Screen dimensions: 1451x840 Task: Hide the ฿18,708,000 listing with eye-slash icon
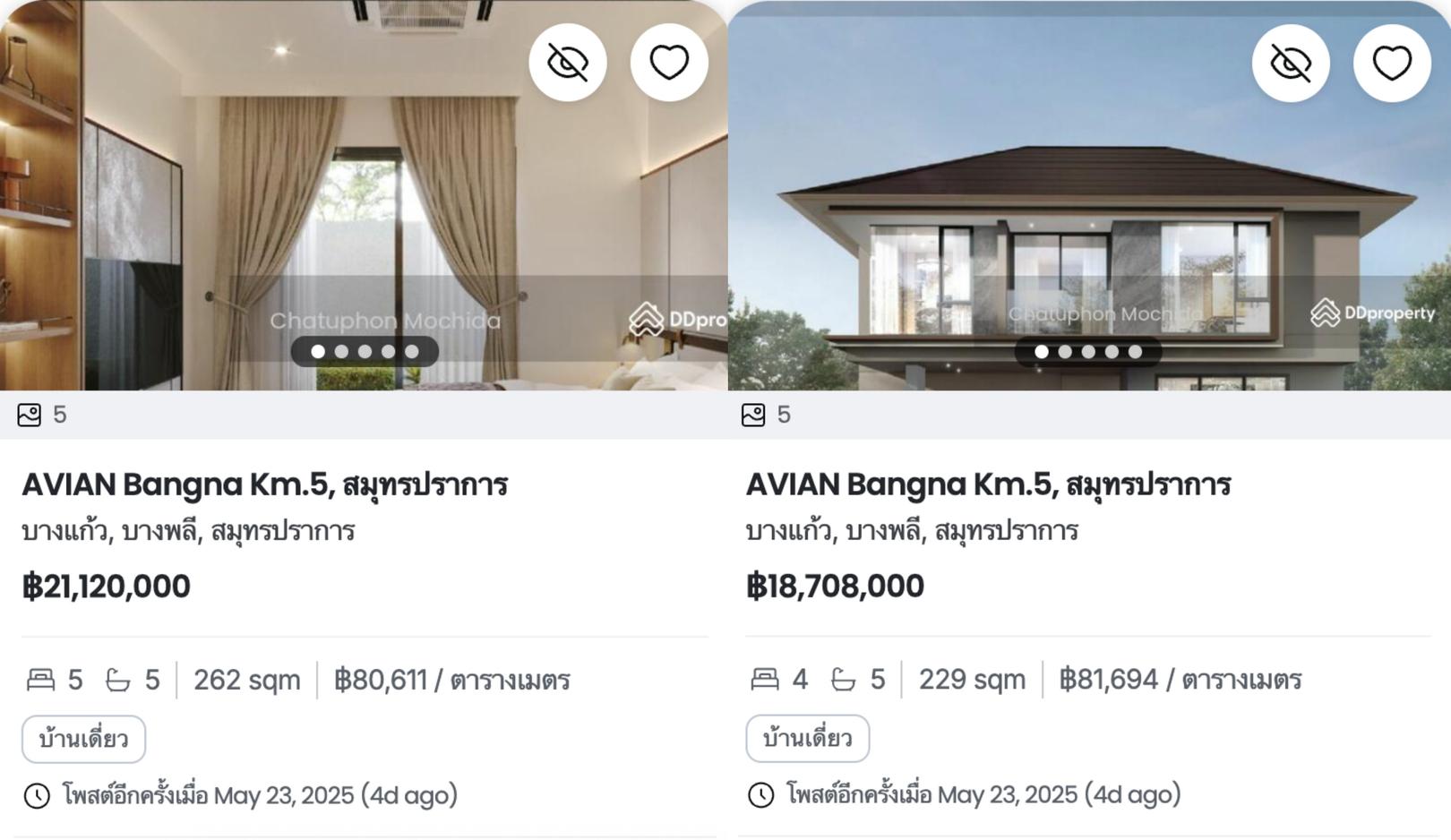(1291, 63)
